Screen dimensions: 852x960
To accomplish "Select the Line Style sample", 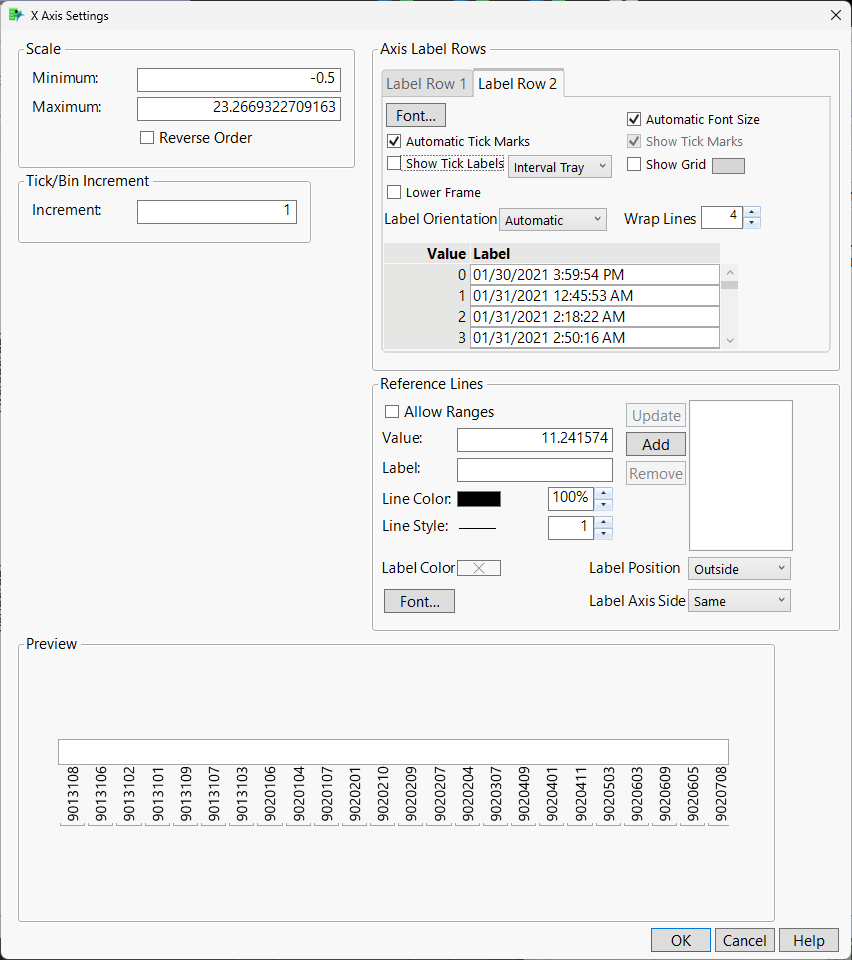I will click(x=477, y=527).
